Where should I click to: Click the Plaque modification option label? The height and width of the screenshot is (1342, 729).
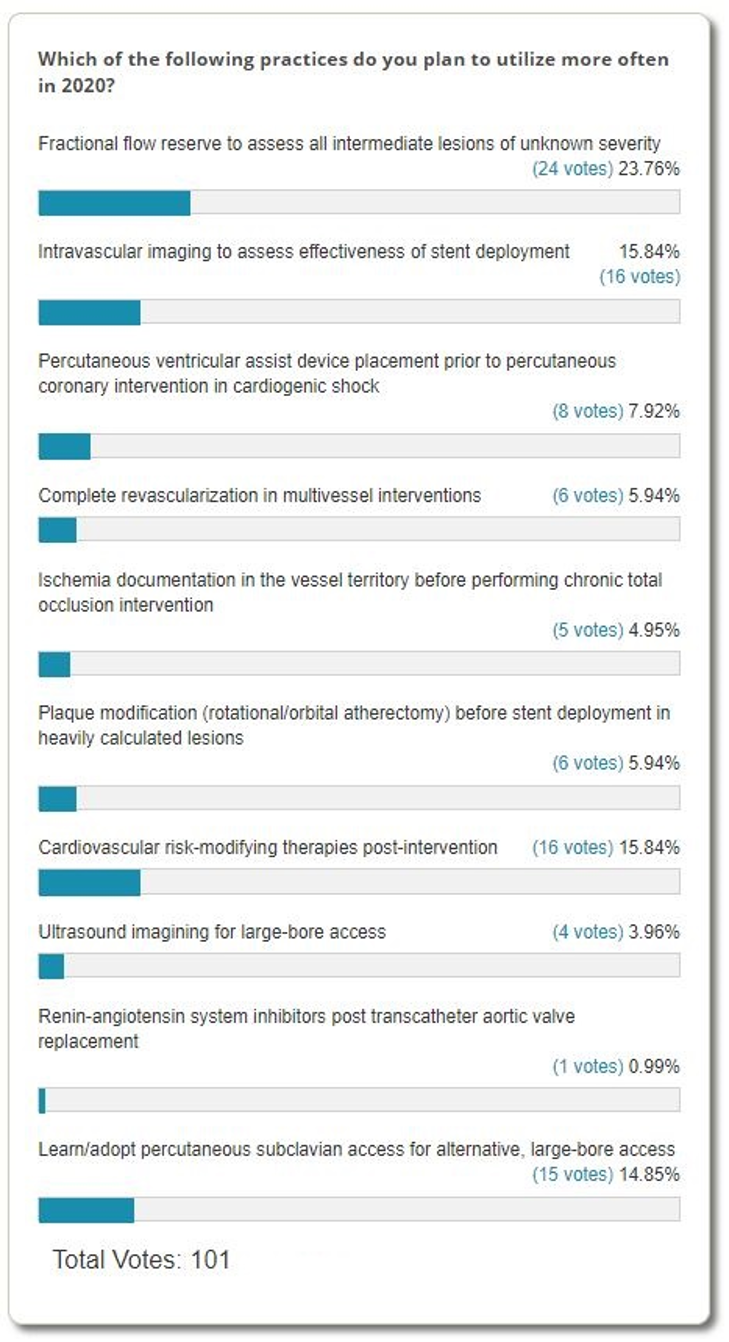(x=354, y=725)
